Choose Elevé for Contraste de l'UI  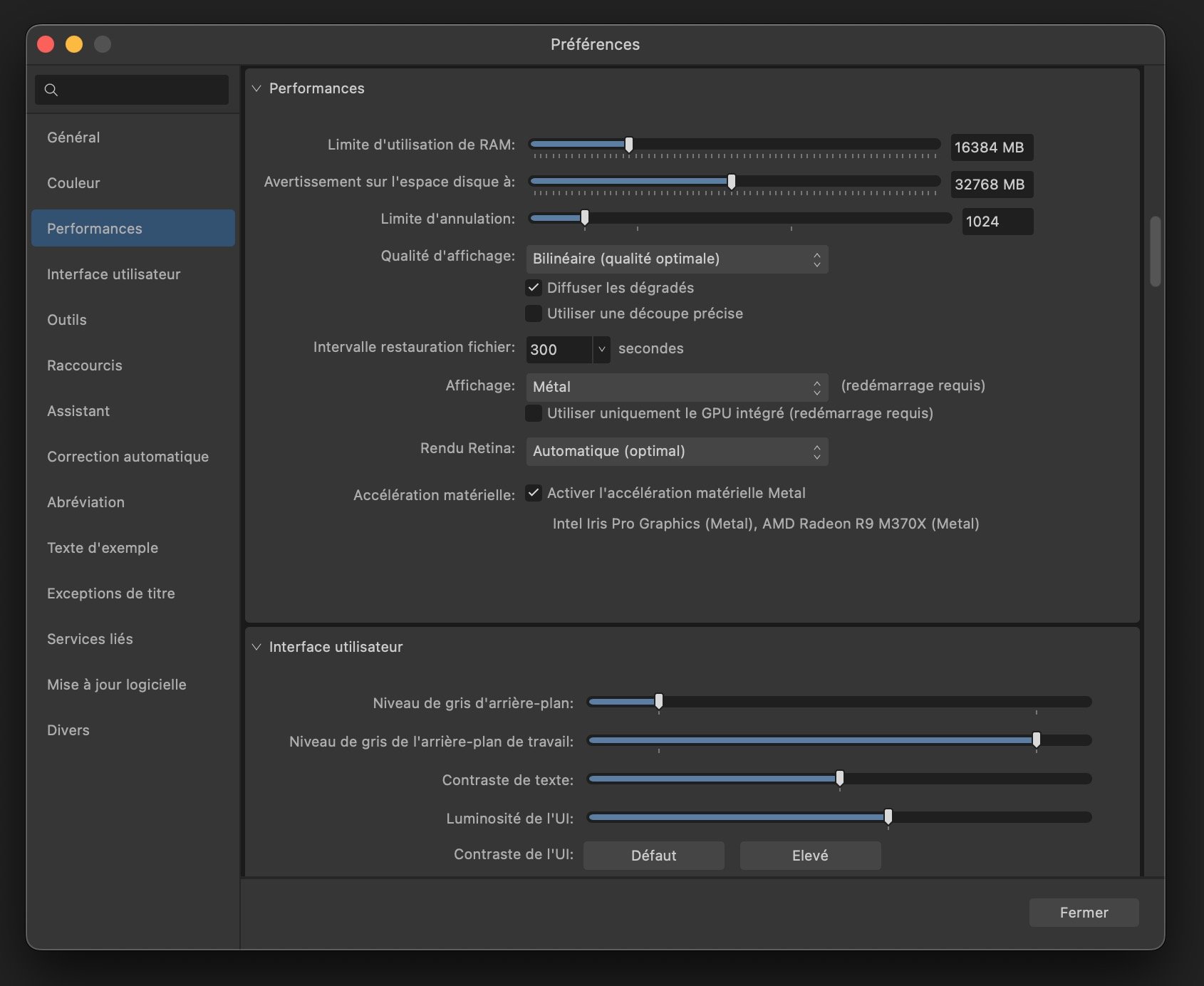click(x=809, y=855)
